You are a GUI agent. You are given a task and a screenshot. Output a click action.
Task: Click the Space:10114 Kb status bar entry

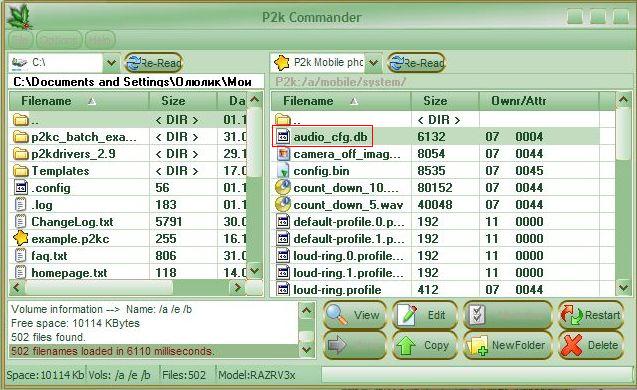click(46, 375)
